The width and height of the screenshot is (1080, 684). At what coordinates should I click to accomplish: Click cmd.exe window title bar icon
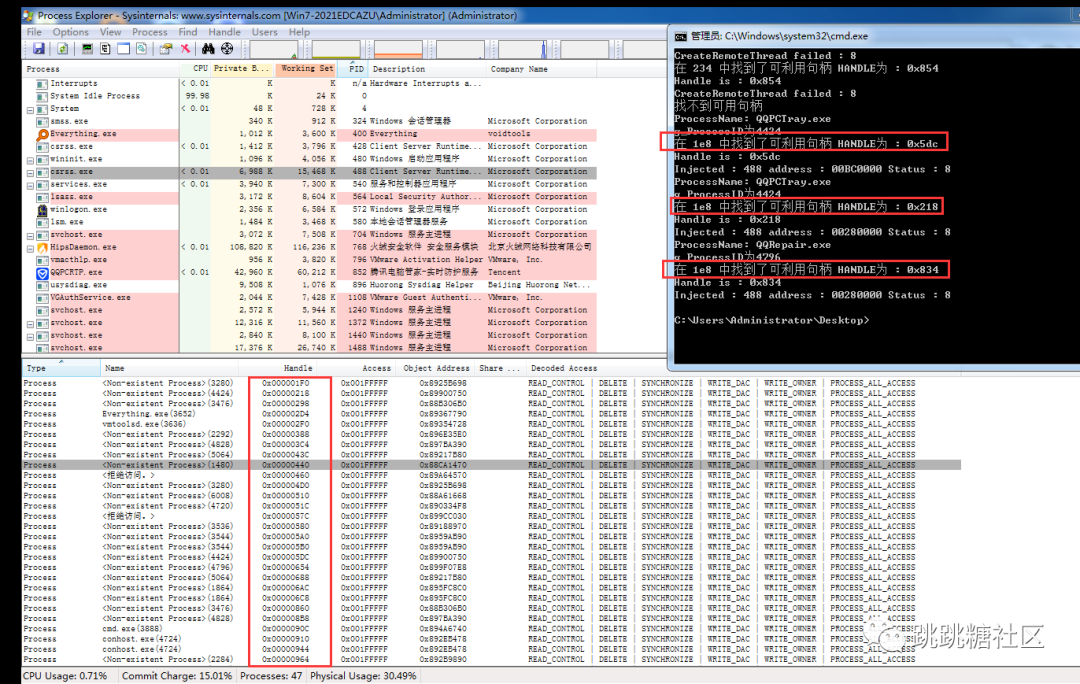tap(681, 37)
